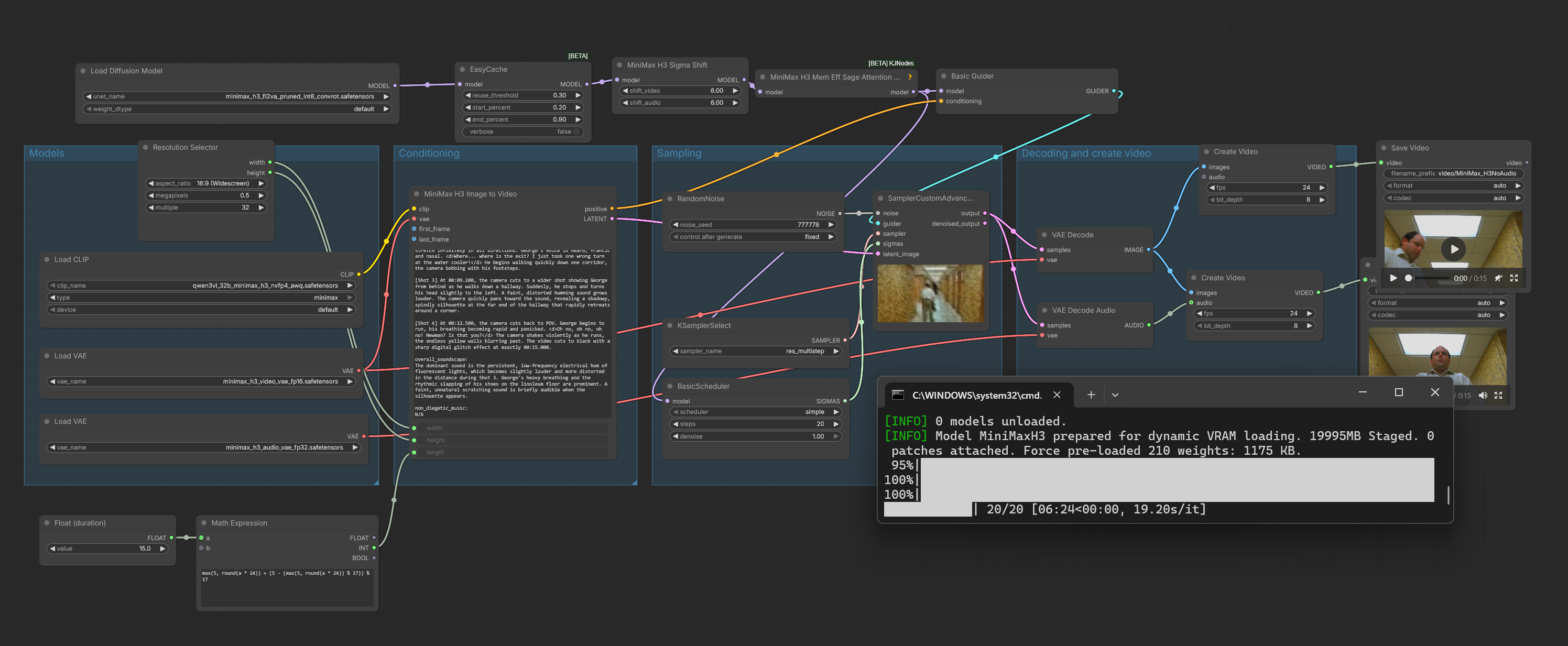The width and height of the screenshot is (1568, 646).
Task: Click the filename_prefix field in Save Video
Action: 1453,173
